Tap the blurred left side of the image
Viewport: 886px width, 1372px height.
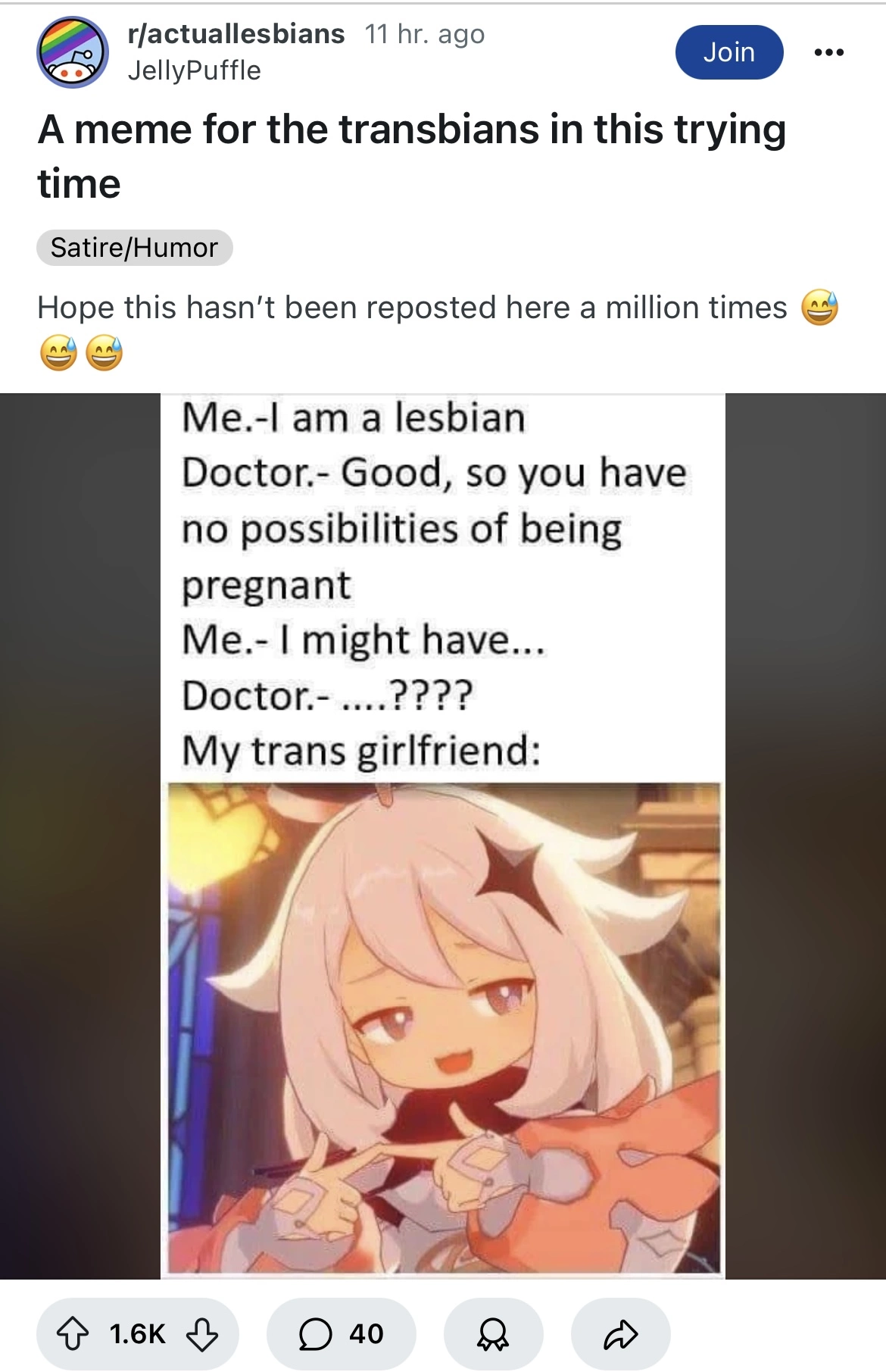coord(80,836)
